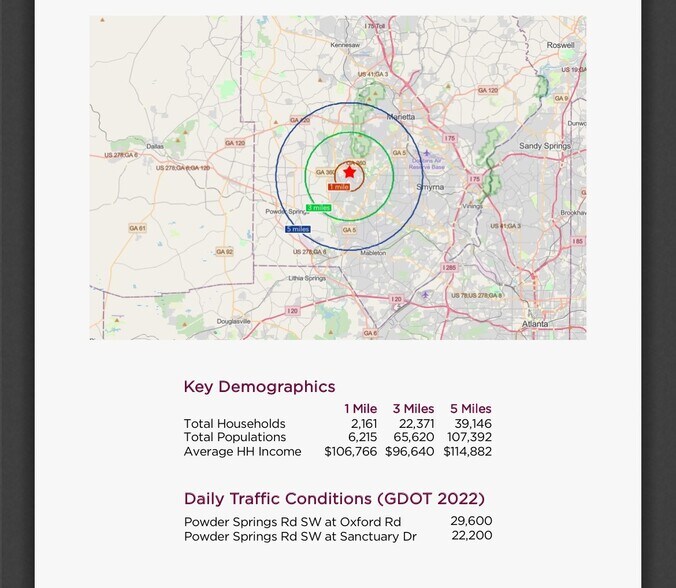The image size is (676, 588).
Task: Click the Dallas label on the map
Action: (155, 146)
